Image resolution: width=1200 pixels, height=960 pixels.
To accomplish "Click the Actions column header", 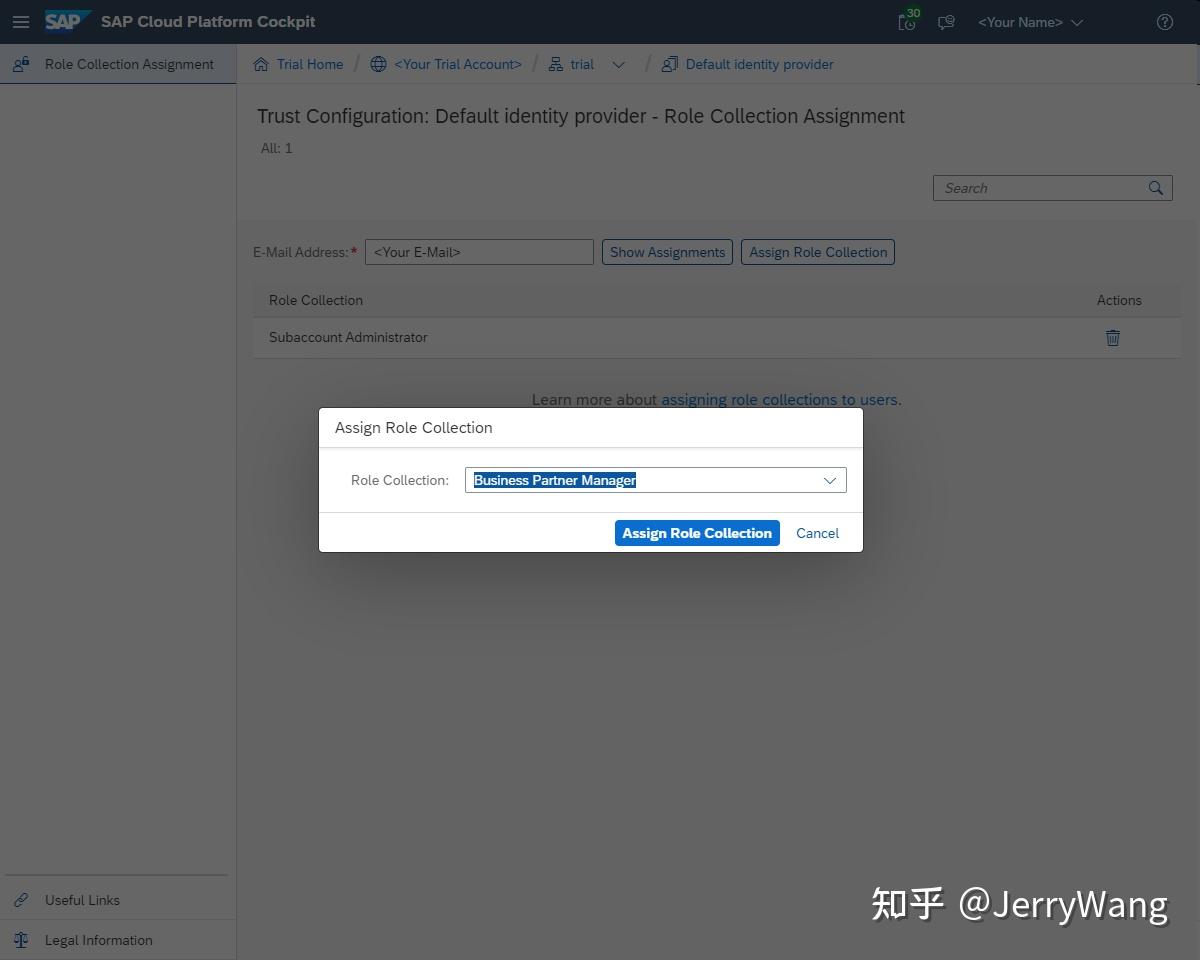I will tap(1119, 300).
